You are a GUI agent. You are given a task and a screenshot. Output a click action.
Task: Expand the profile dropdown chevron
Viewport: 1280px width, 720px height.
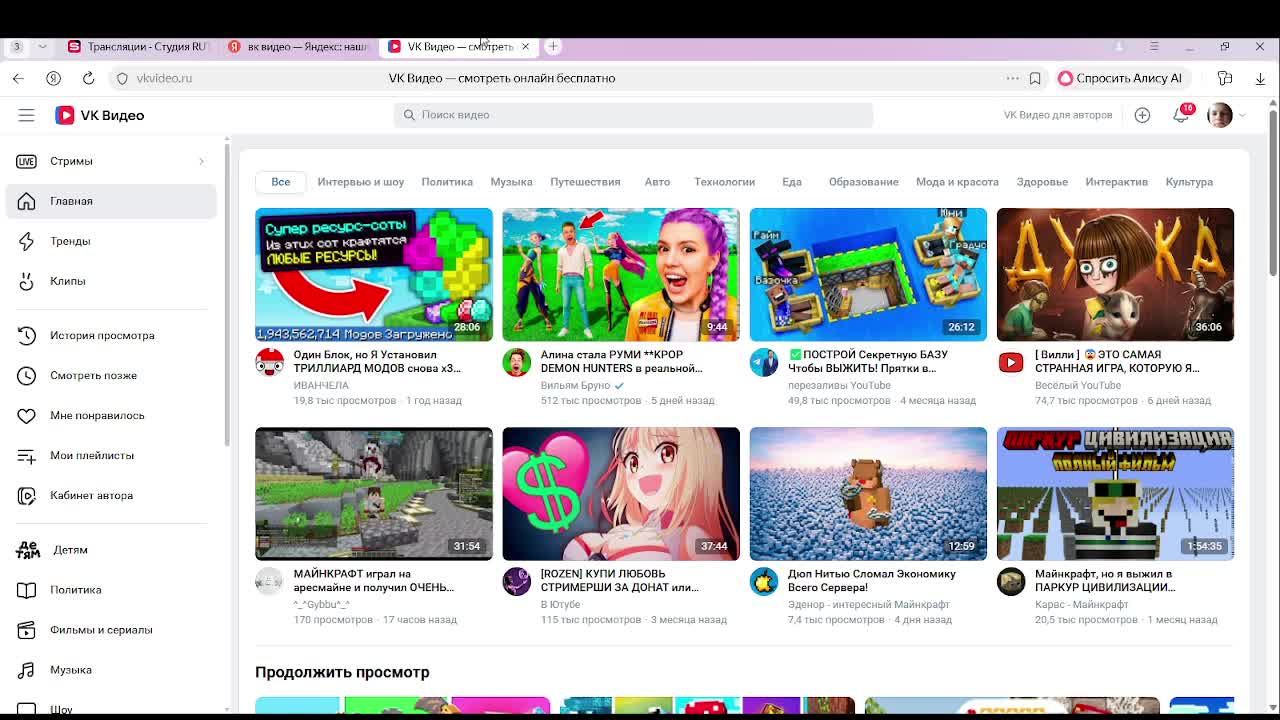[1242, 115]
